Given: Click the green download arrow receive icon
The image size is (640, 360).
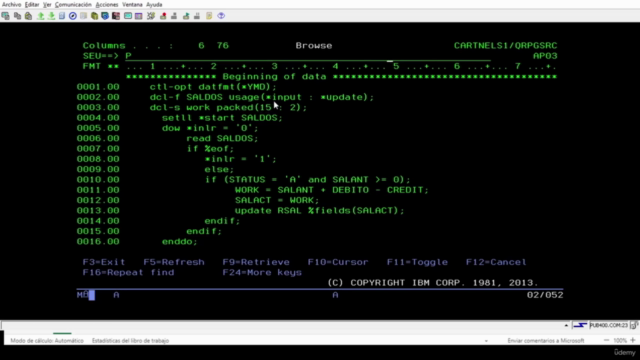Looking at the screenshot, I should (51, 16).
